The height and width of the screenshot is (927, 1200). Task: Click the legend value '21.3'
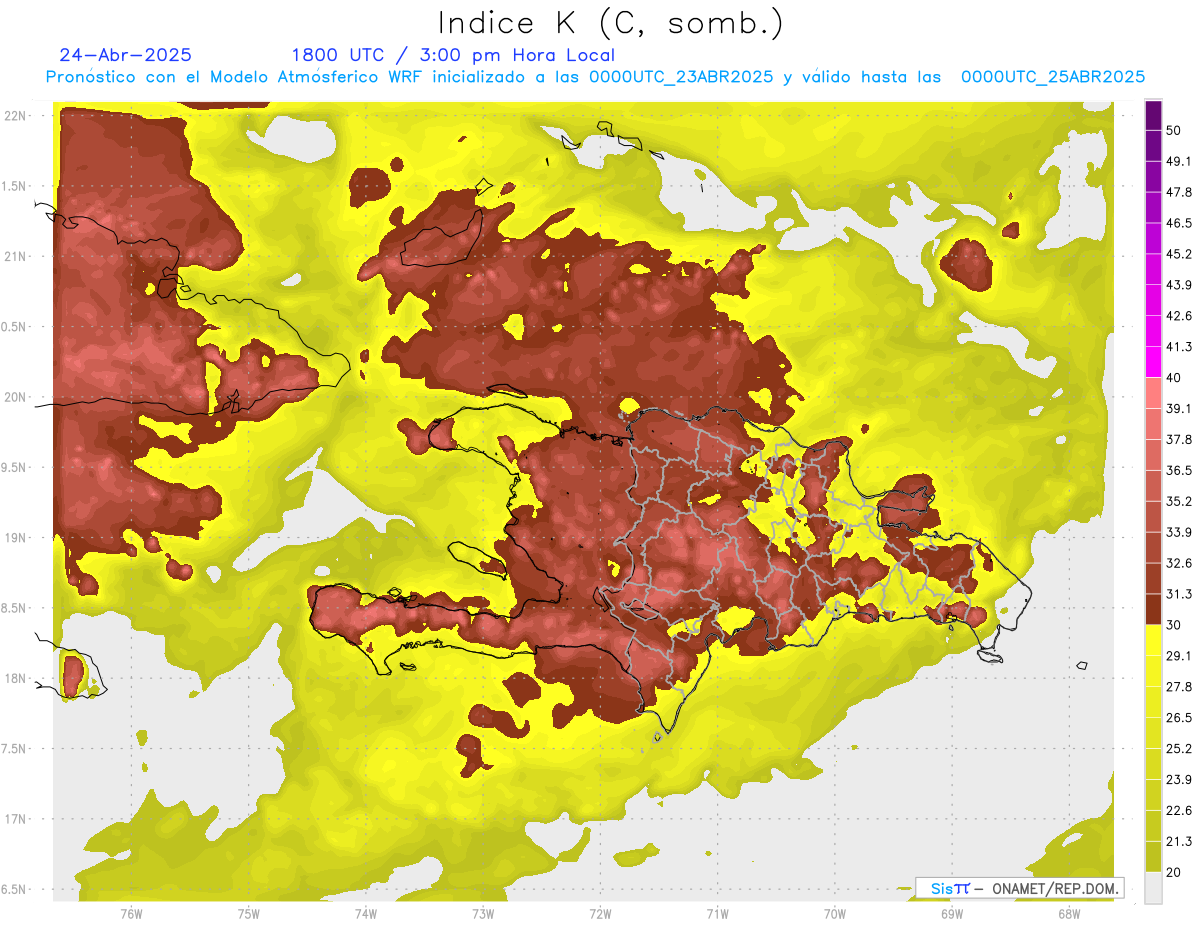pyautogui.click(x=1178, y=841)
